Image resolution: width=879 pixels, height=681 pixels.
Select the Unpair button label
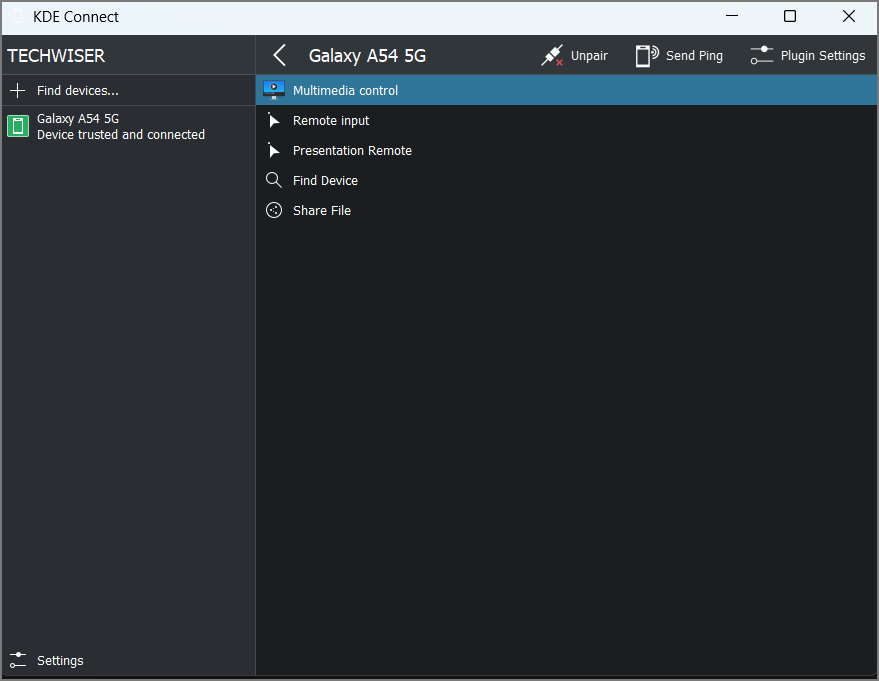click(589, 55)
